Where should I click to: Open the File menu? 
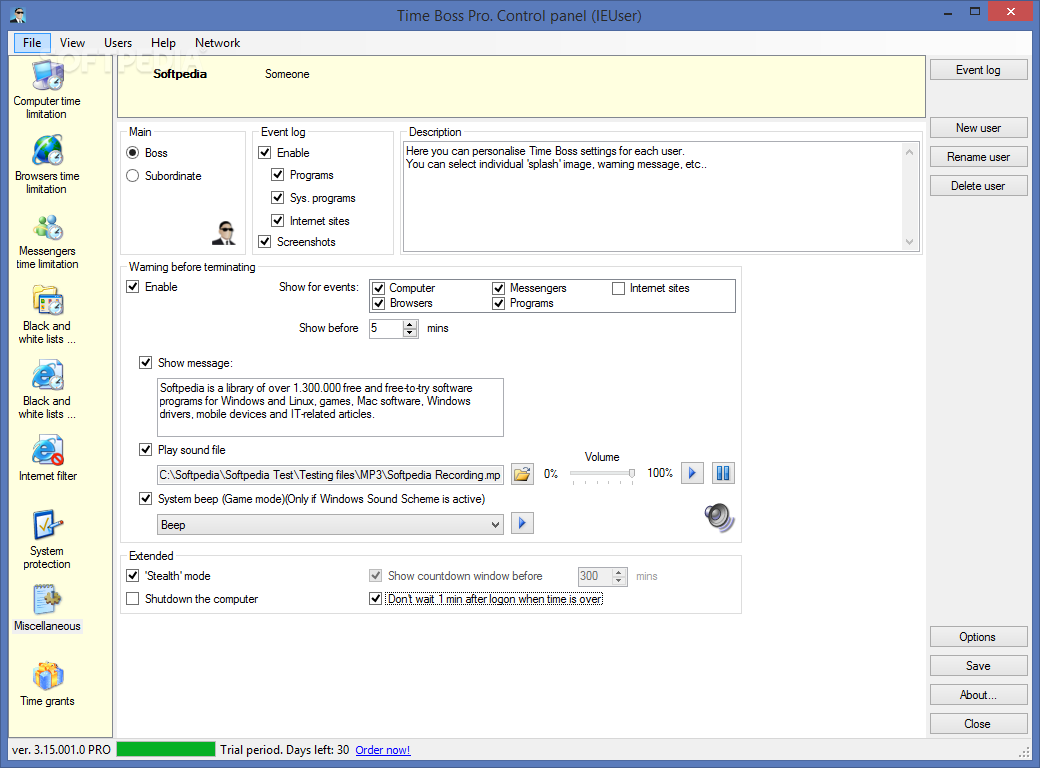click(32, 42)
